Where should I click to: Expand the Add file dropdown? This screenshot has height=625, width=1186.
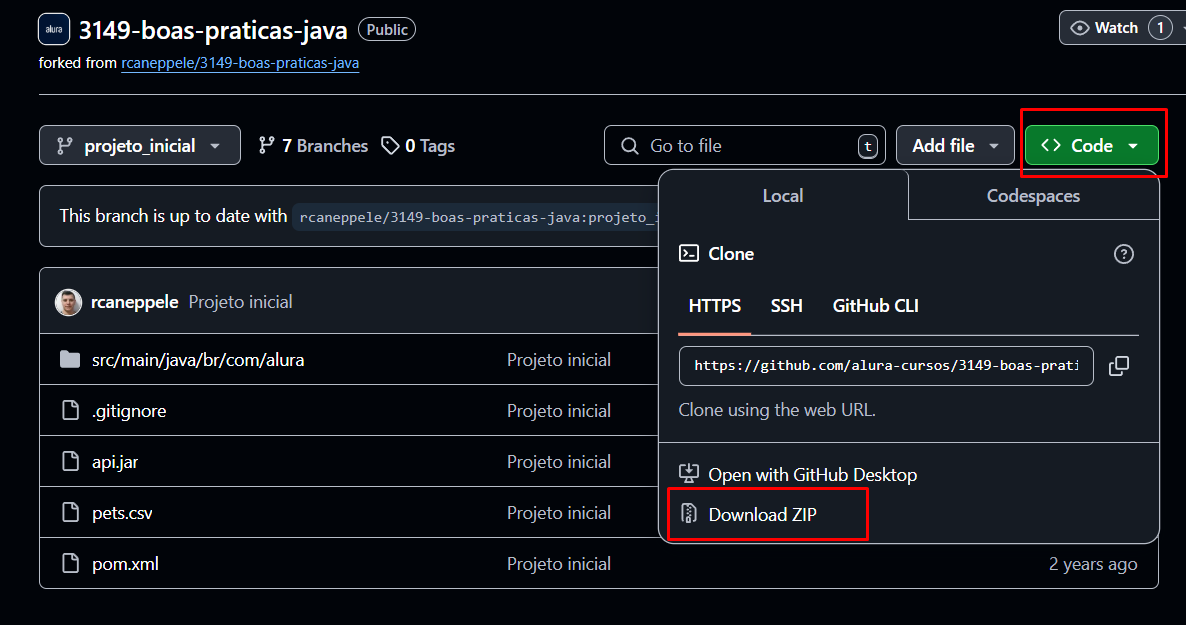(955, 145)
